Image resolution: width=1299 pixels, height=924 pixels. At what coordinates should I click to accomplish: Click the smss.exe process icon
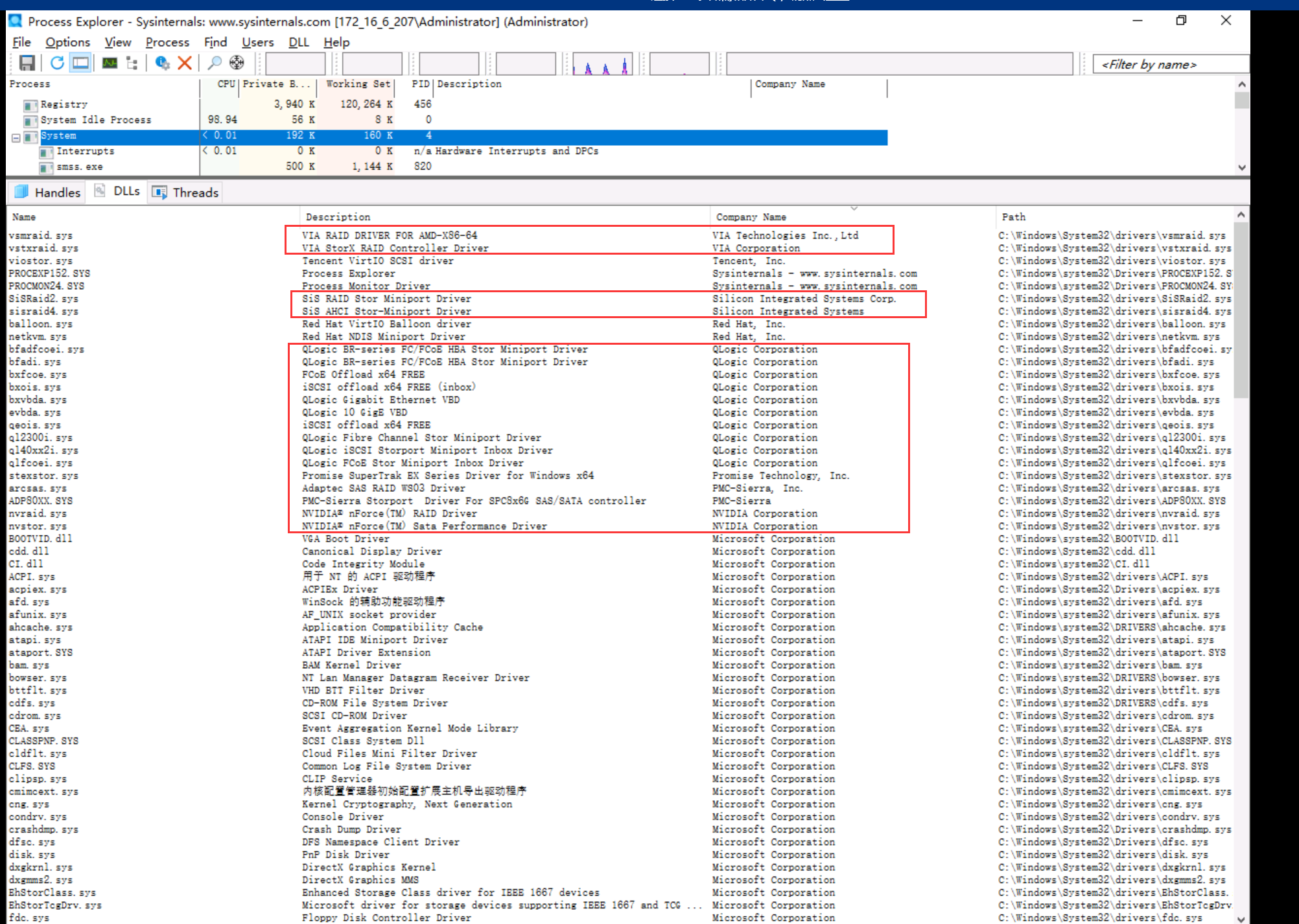[46, 168]
